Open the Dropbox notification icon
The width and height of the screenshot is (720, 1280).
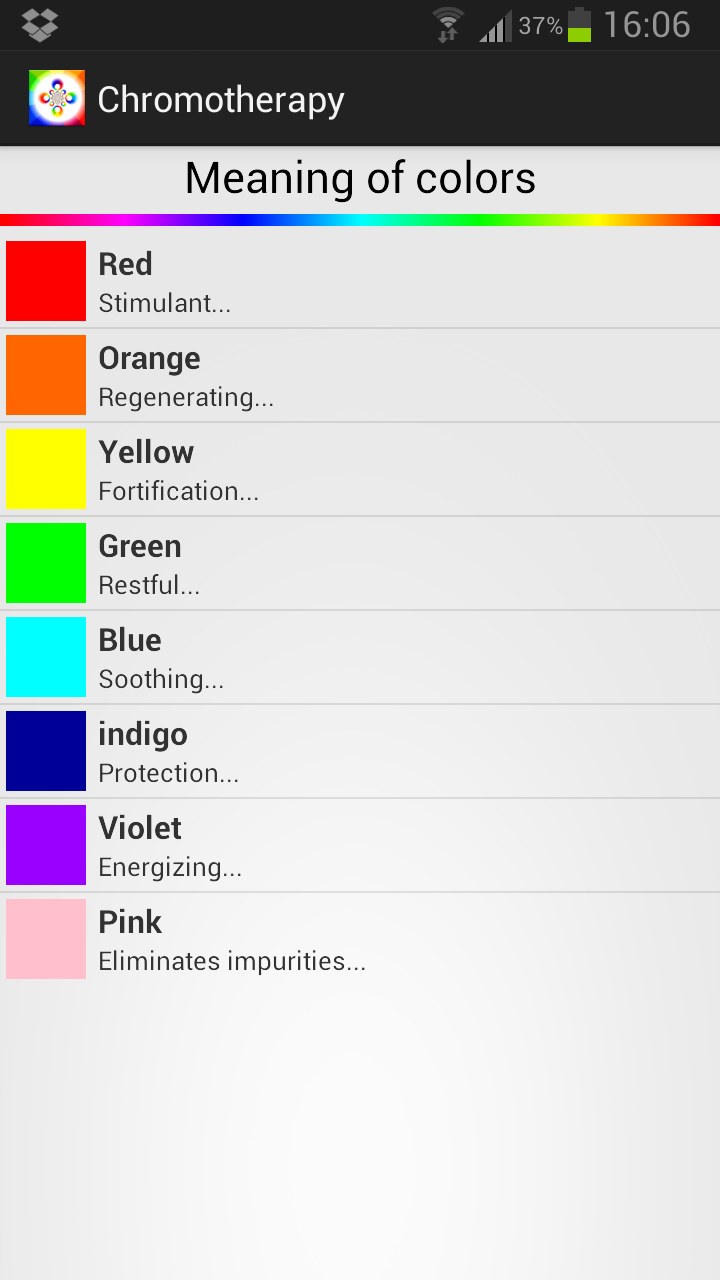[x=40, y=24]
